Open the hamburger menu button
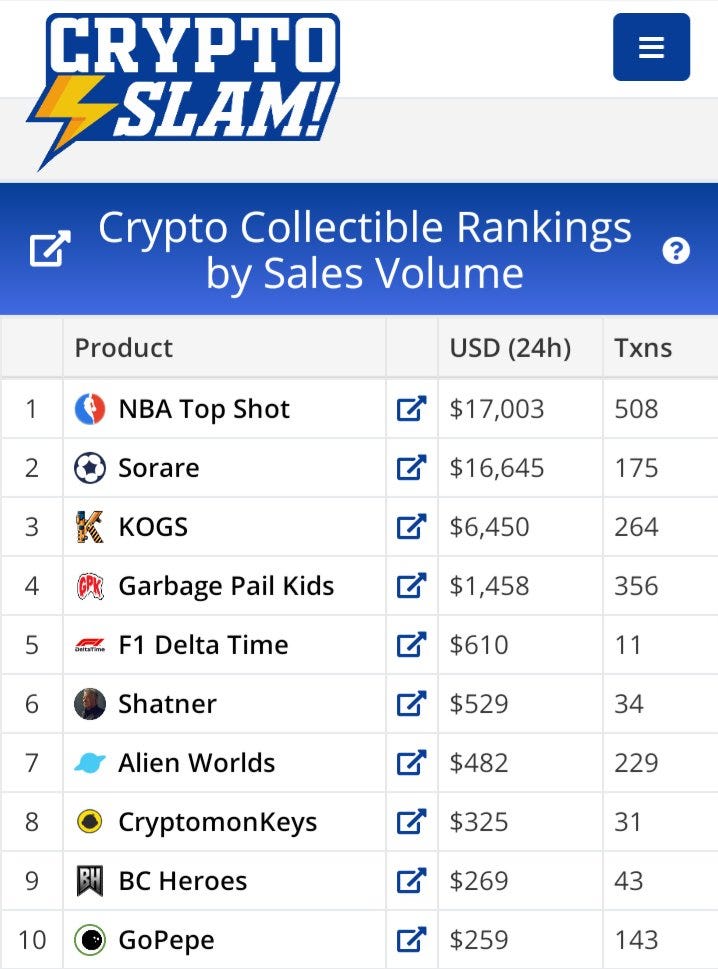This screenshot has height=969, width=718. point(651,47)
